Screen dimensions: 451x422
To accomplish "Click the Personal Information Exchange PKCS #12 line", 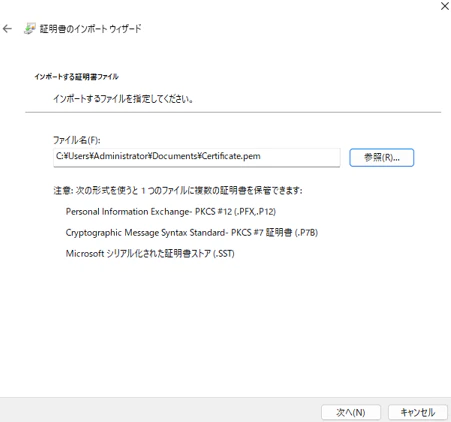I will 171,212.
